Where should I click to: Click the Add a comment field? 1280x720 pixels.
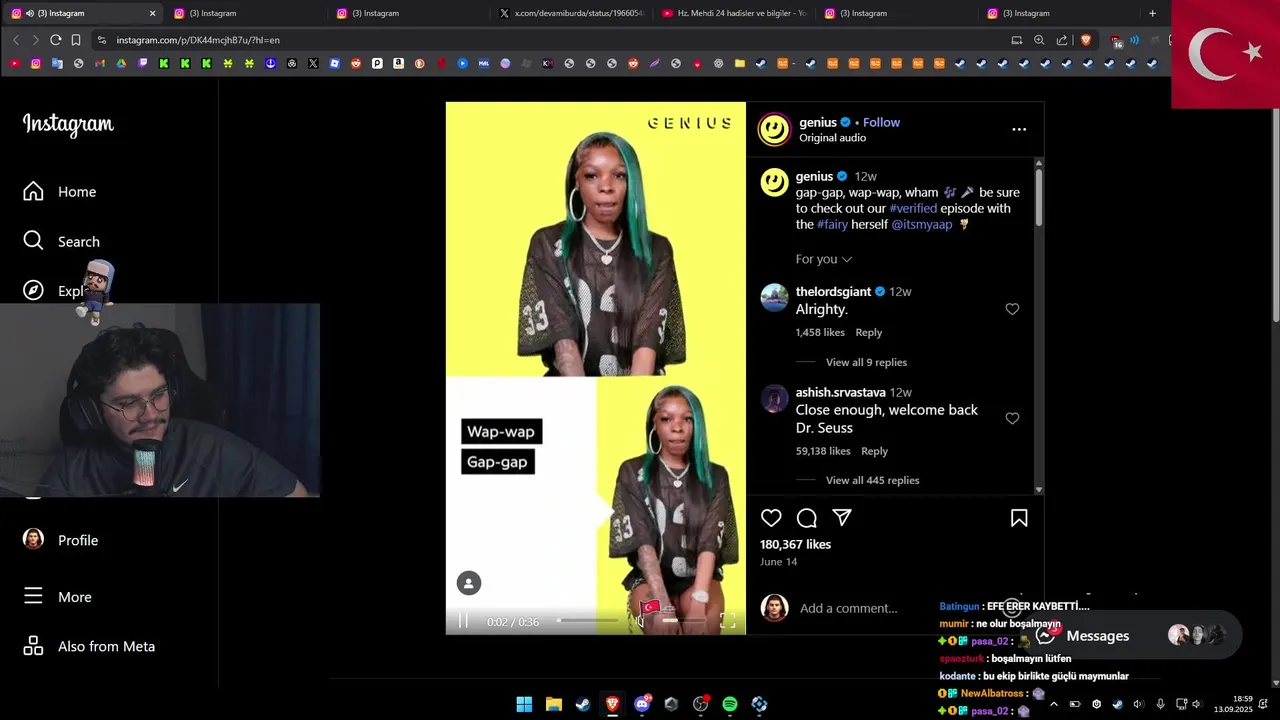(848, 608)
